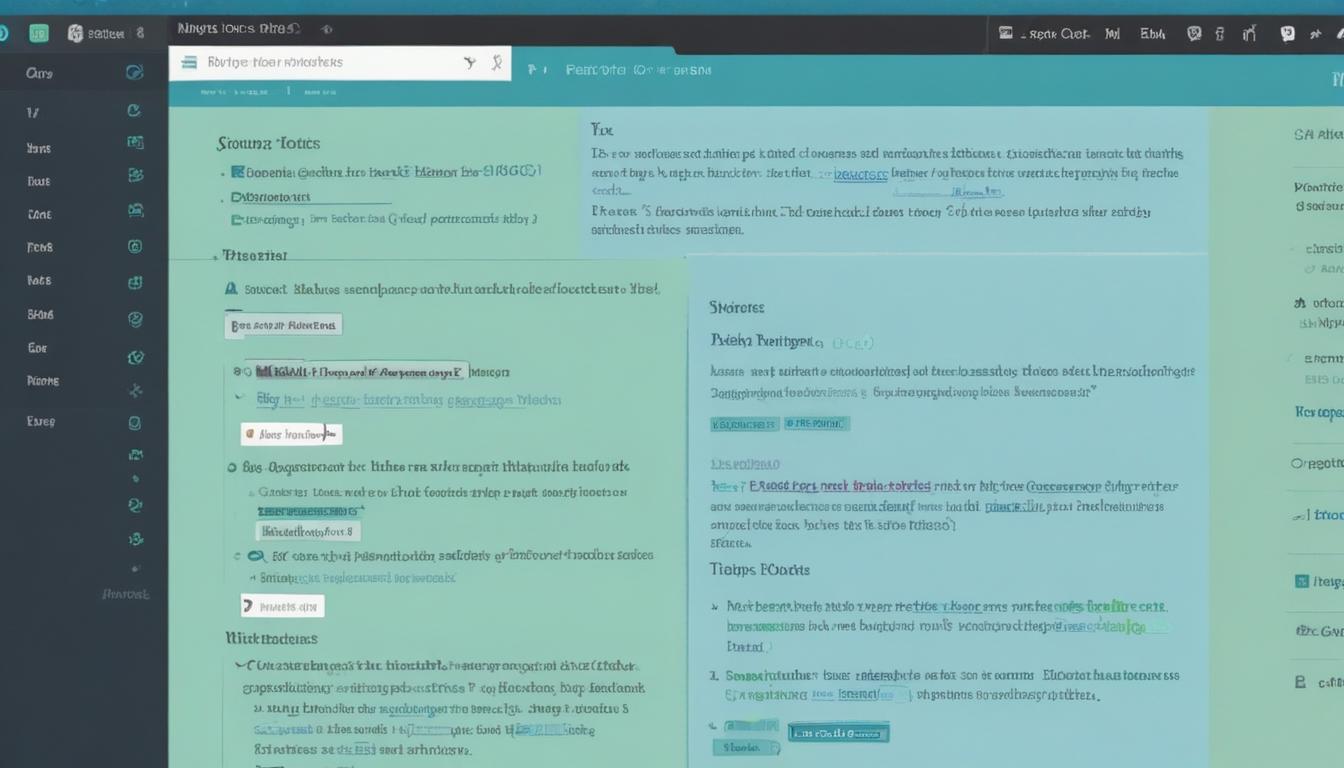This screenshot has width=1344, height=768.
Task: Click the white button with the orange dot
Action: pos(291,434)
